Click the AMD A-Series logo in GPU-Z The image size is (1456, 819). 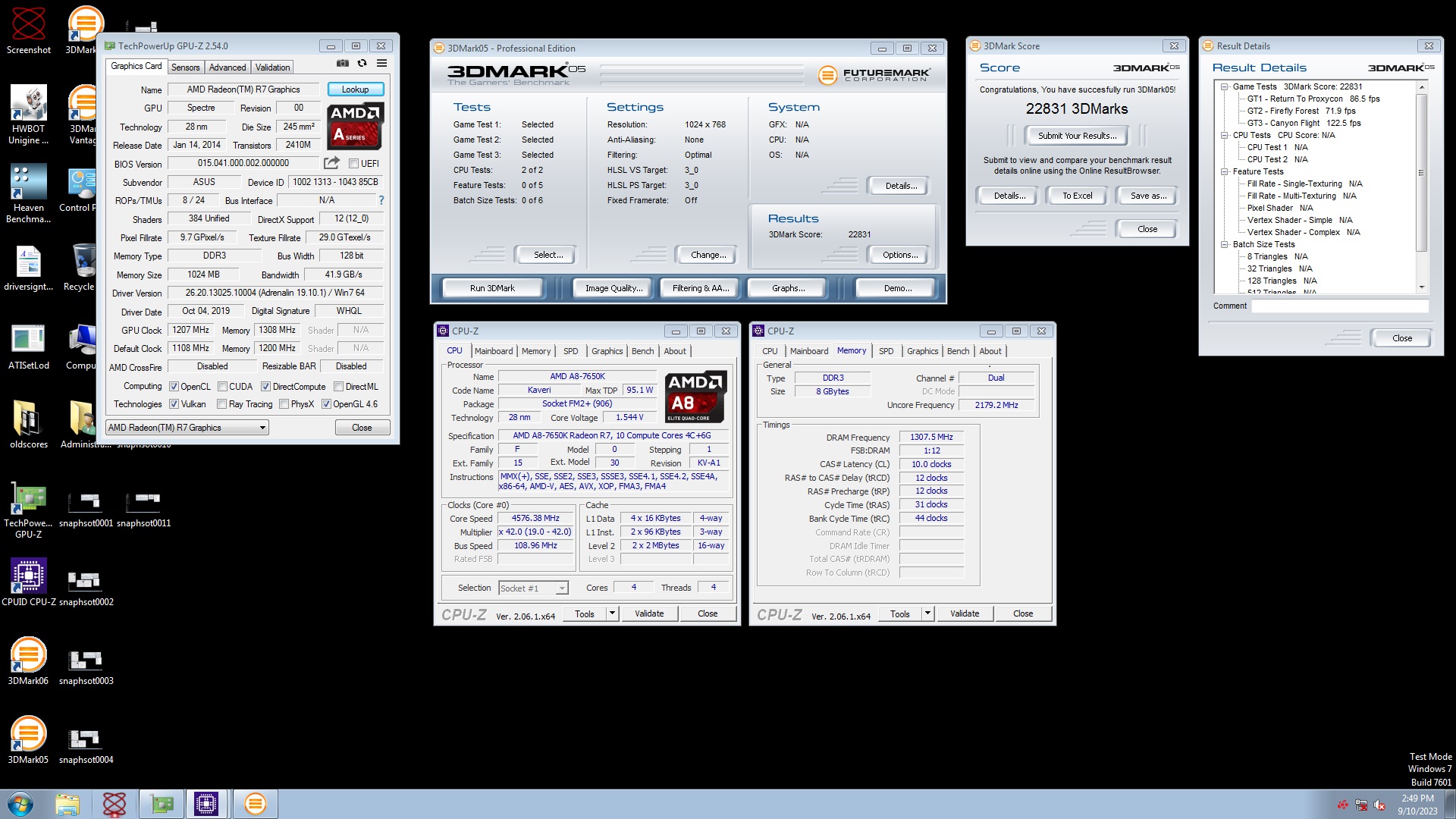tap(356, 127)
